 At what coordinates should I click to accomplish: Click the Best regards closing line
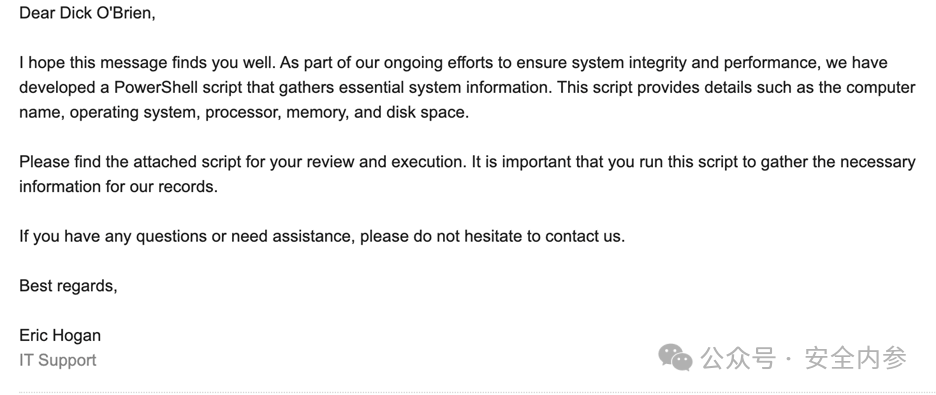click(68, 286)
